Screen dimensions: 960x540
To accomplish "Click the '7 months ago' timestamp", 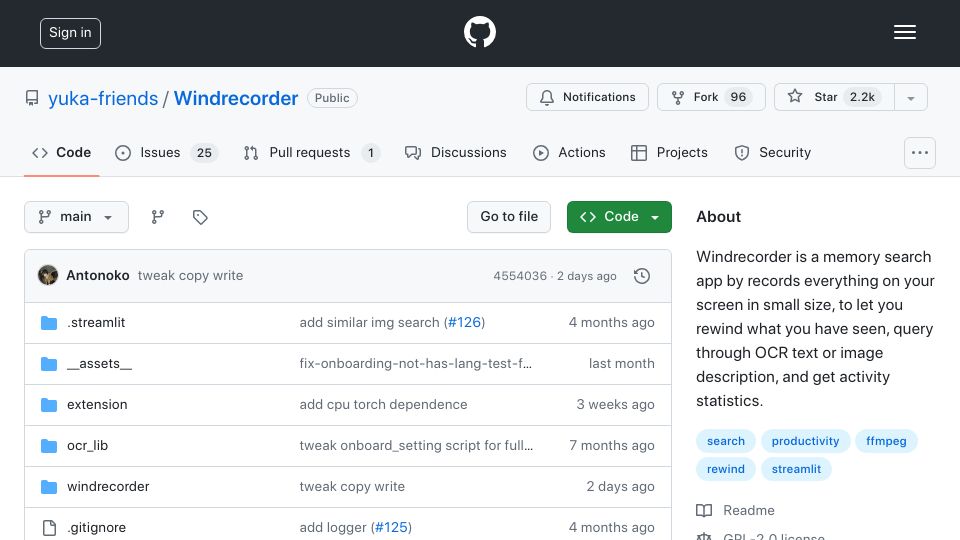I will (x=612, y=446).
